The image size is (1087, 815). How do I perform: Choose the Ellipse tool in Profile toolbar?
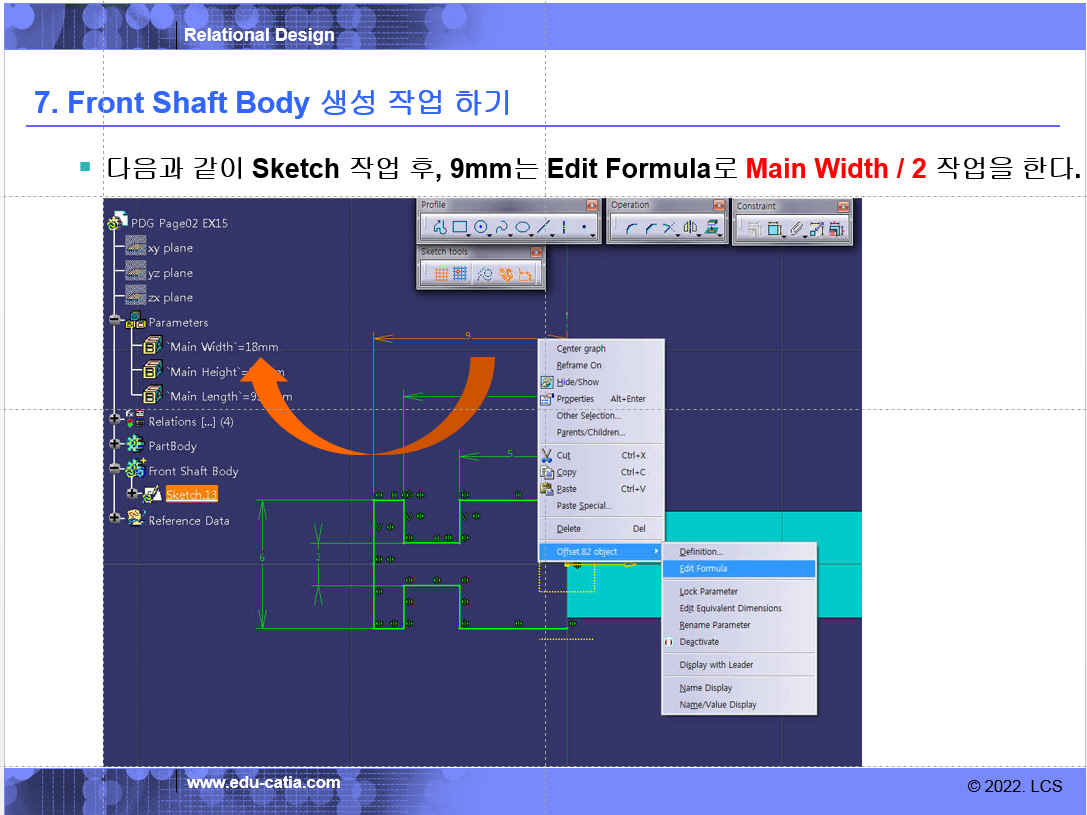(x=522, y=228)
